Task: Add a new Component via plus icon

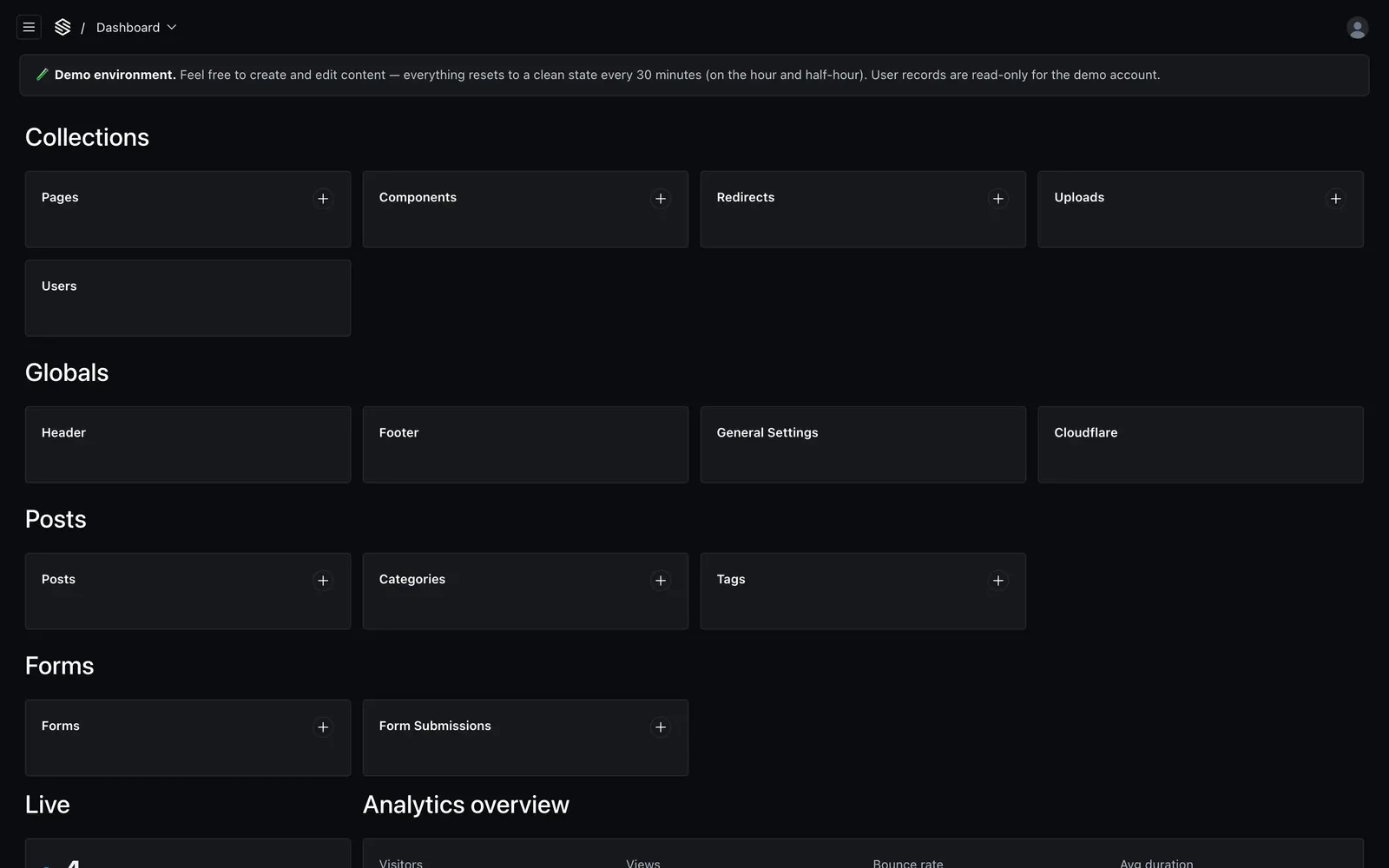Action: (x=661, y=199)
